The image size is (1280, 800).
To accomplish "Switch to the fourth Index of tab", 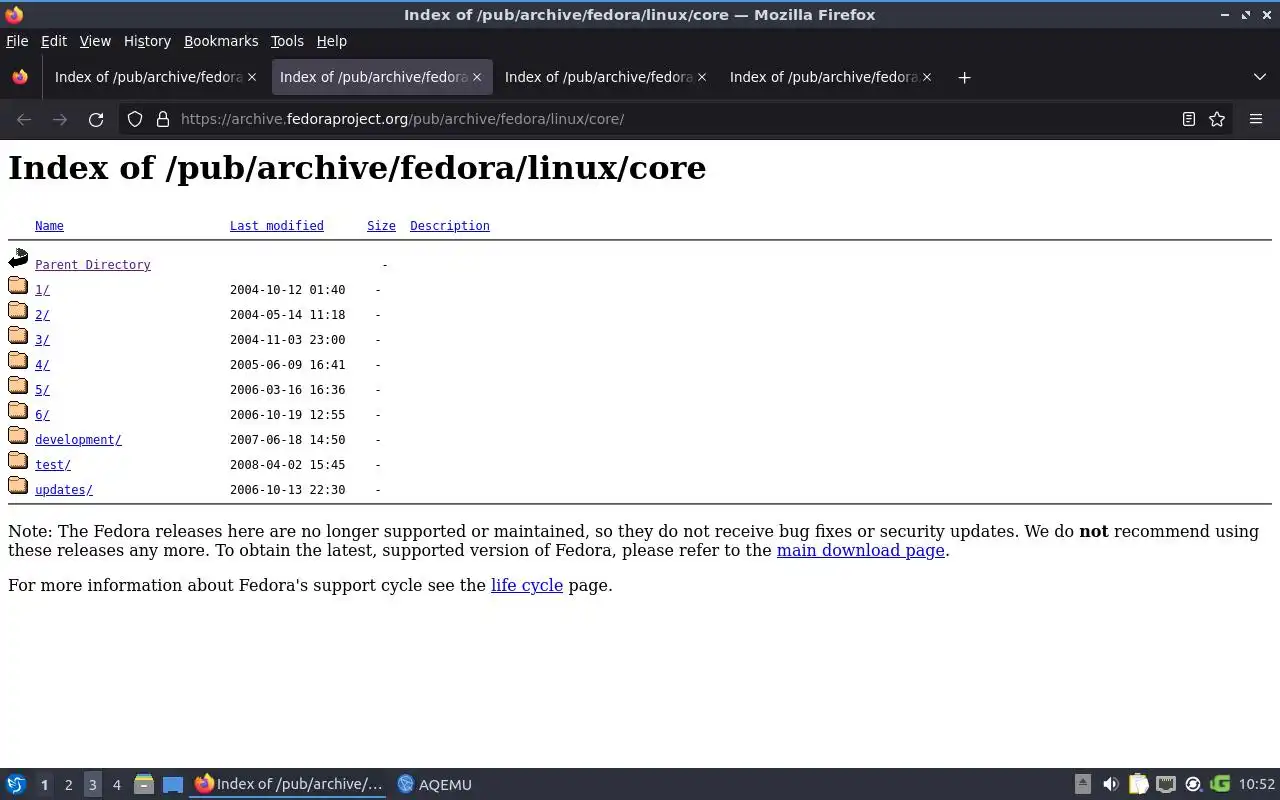I will [830, 77].
